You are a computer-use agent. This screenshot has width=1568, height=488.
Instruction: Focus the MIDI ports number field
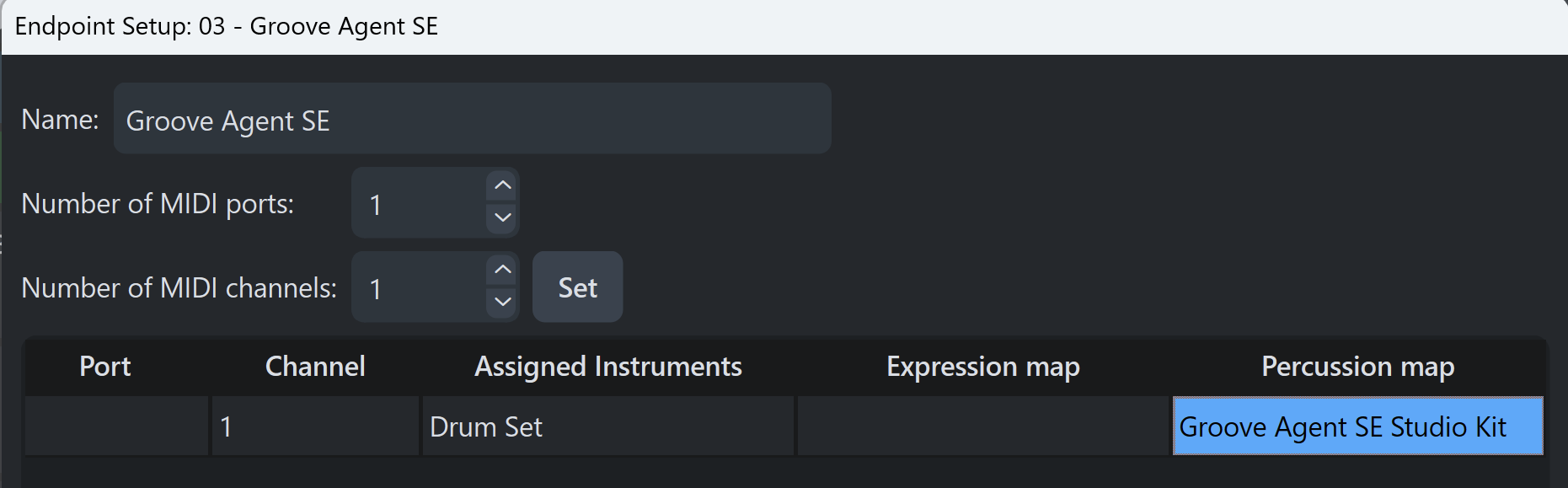(x=419, y=203)
